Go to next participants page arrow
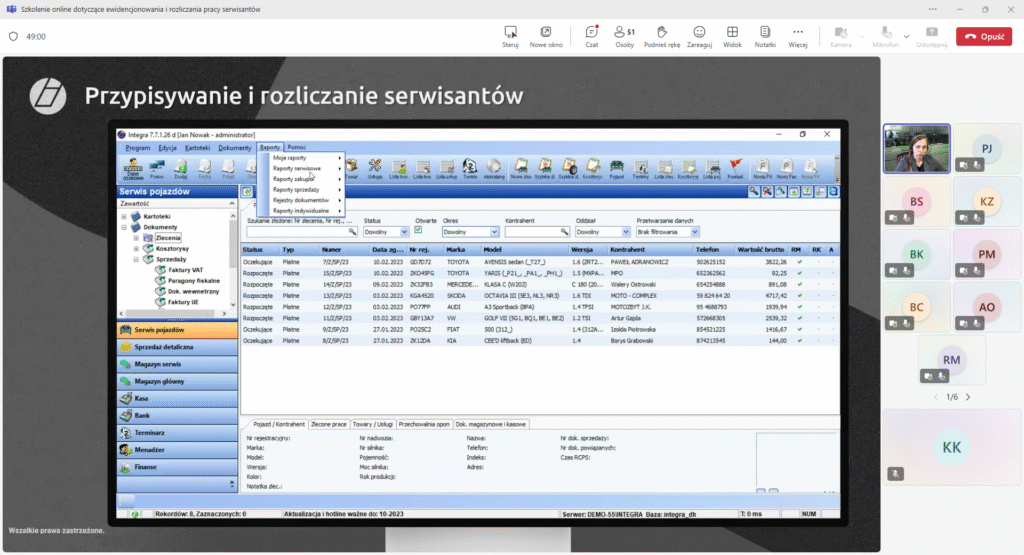 click(x=968, y=397)
